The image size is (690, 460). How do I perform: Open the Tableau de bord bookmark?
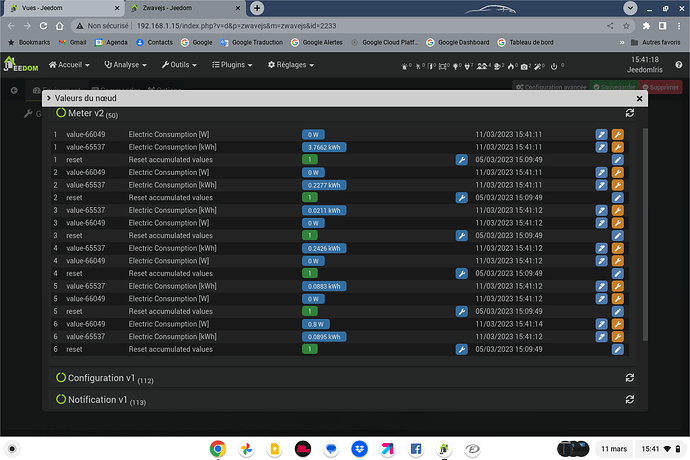[x=525, y=42]
